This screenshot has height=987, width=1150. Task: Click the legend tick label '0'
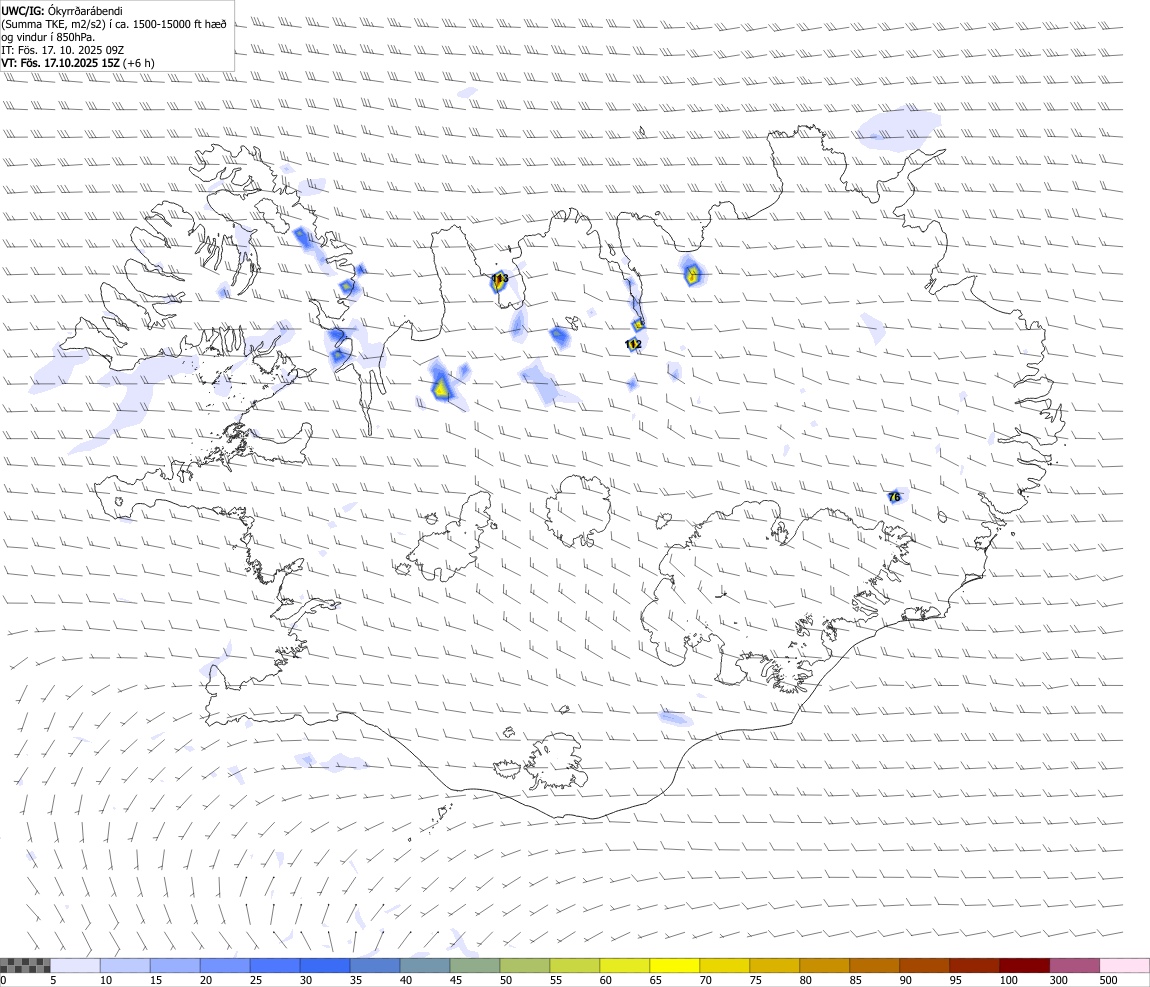point(4,980)
